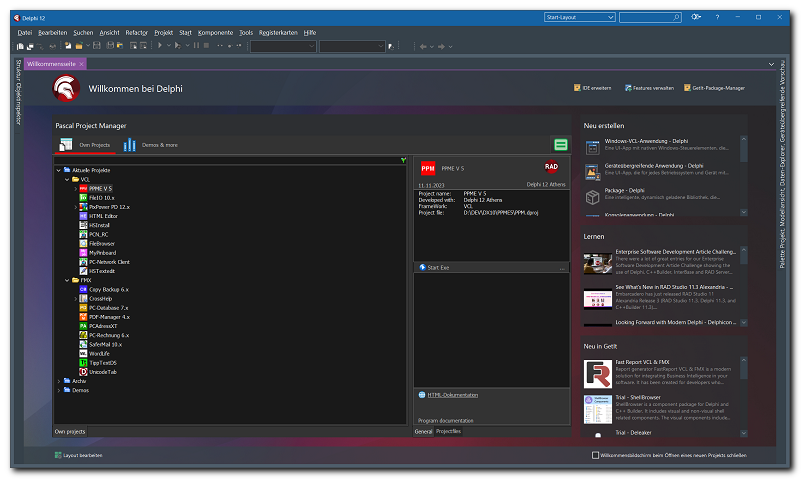Click the Pause toolbar icon
Image resolution: width=801 pixels, height=479 pixels.
196,46
